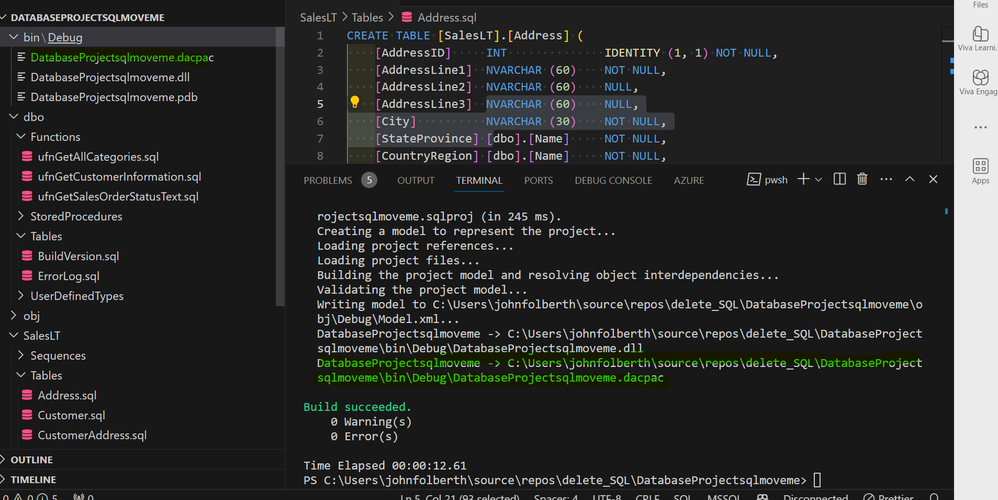Open the launch profile dropdown beside the plus
998x500 pixels.
818,180
